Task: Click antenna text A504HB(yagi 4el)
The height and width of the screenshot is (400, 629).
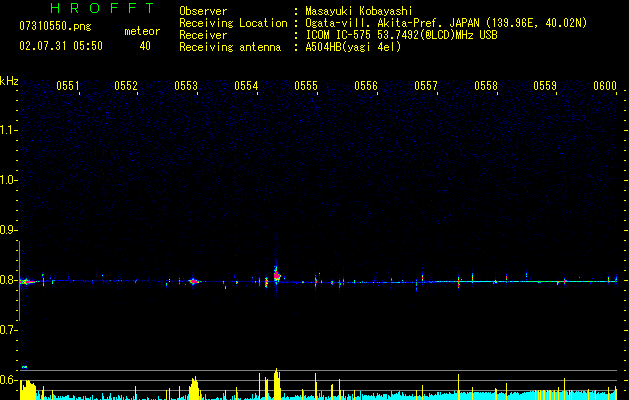Action: tap(353, 47)
